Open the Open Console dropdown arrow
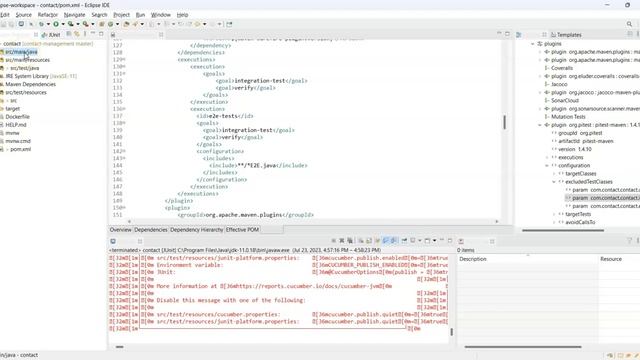640x360 pixels. coord(434,241)
